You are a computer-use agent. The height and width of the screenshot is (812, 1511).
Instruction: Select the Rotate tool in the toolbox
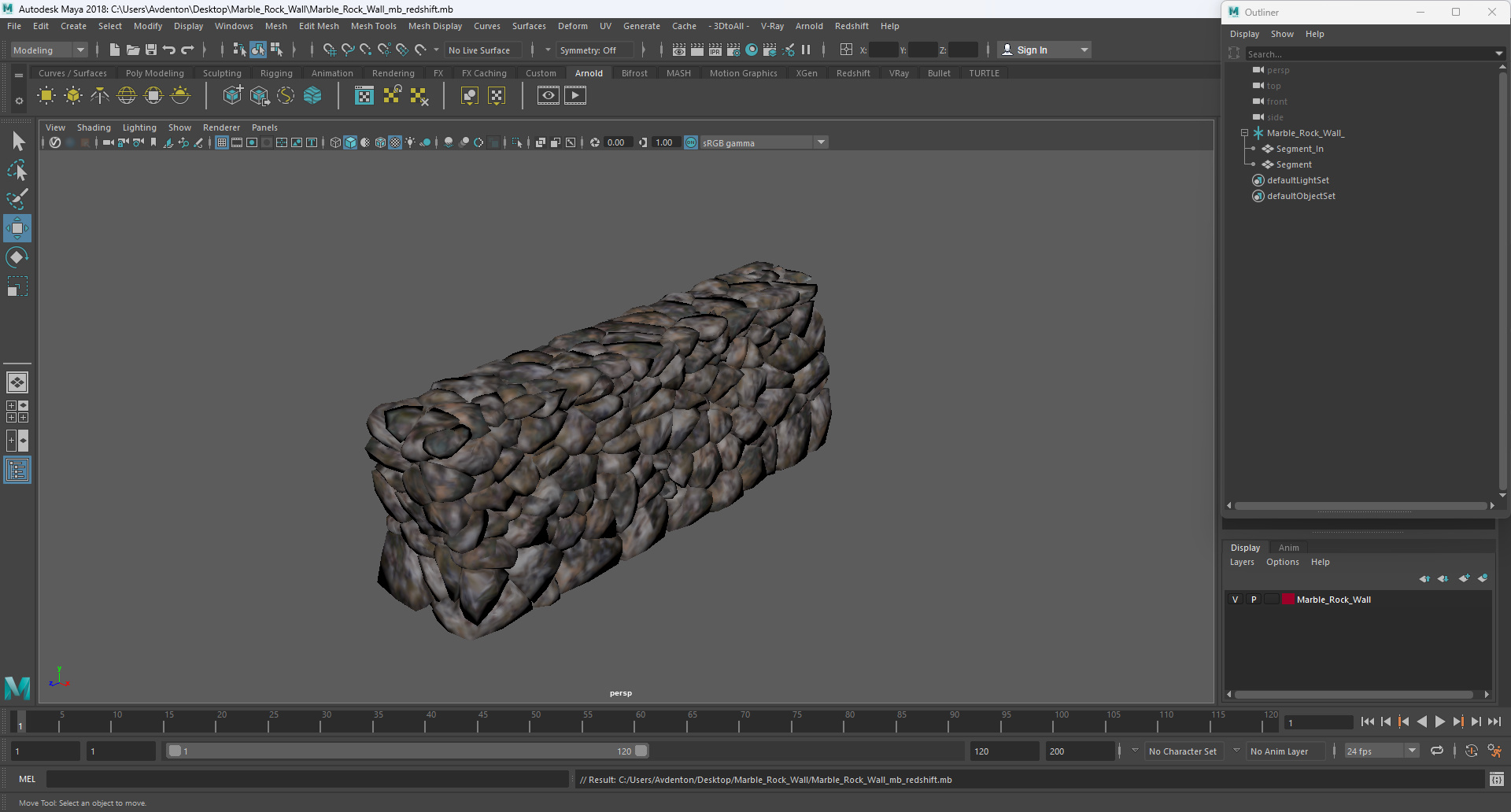(x=17, y=257)
